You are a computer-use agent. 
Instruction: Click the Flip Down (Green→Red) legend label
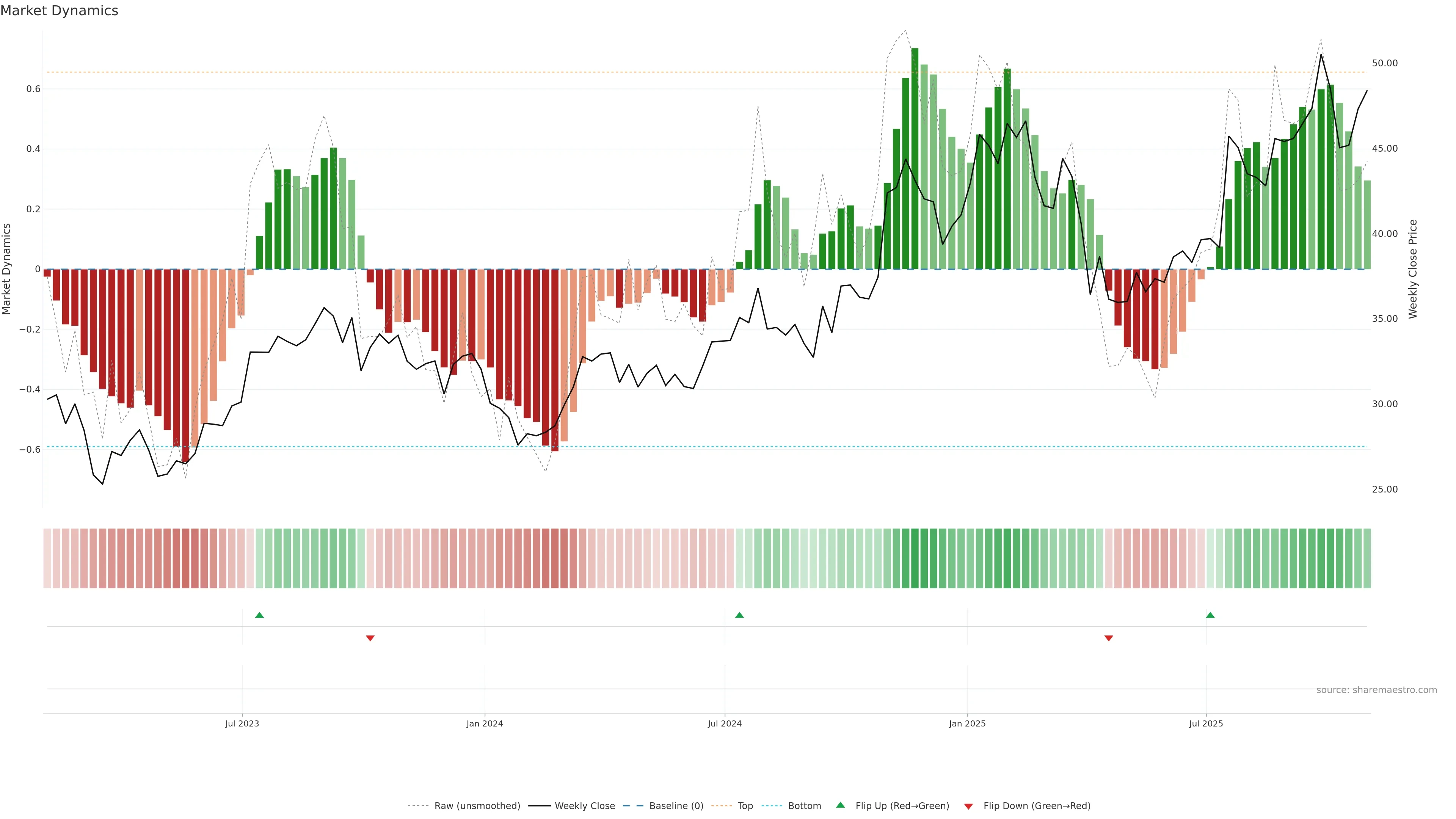click(1037, 806)
